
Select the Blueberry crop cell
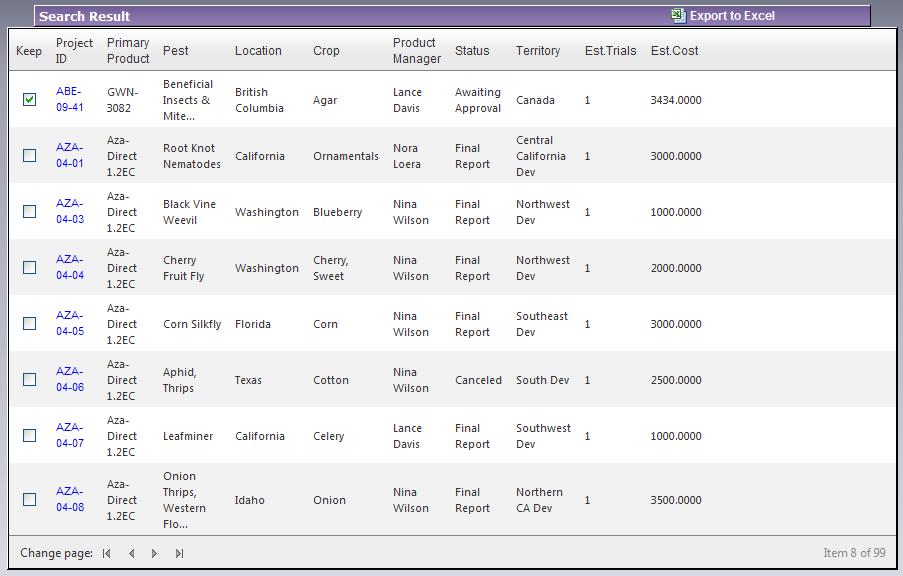[x=337, y=211]
